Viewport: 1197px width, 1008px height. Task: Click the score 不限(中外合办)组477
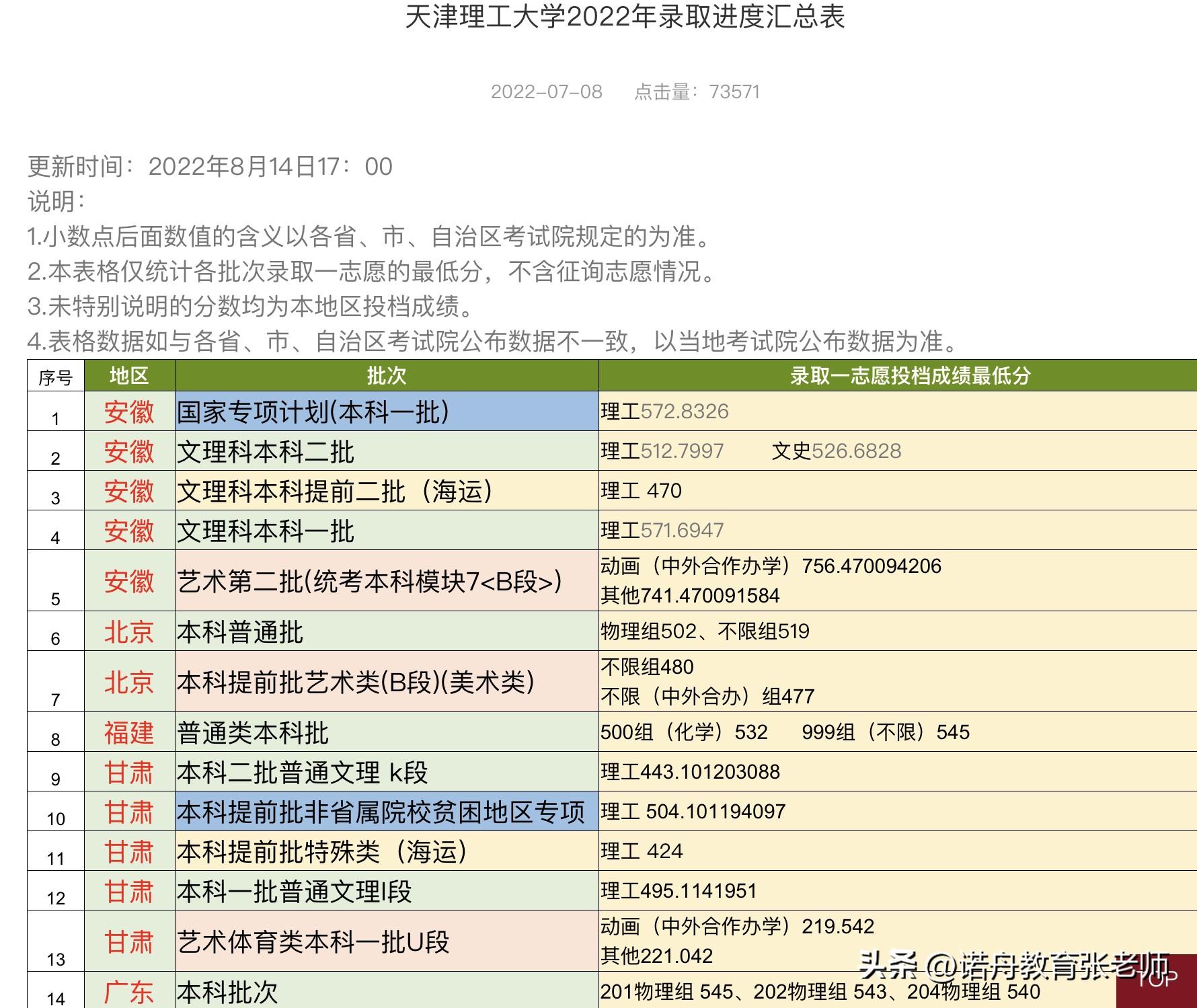pyautogui.click(x=707, y=697)
